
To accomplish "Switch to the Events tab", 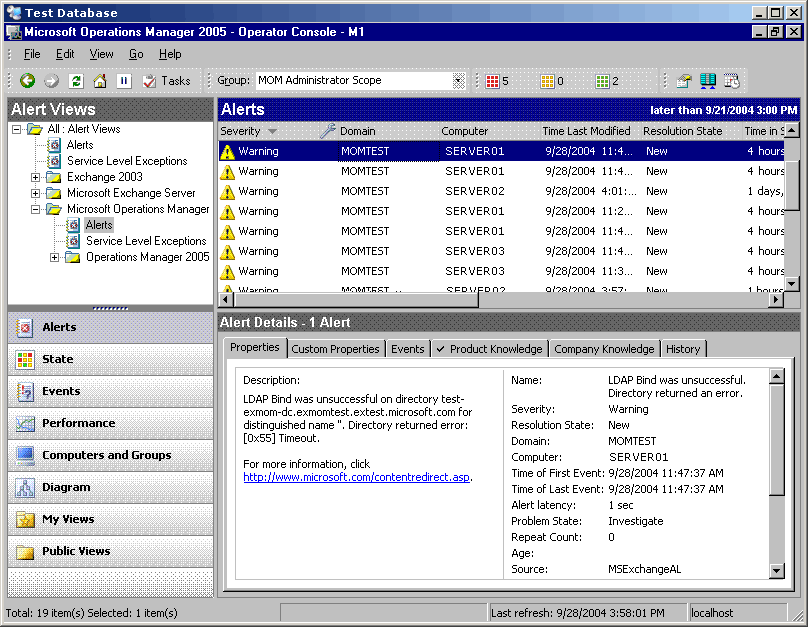I will 407,349.
